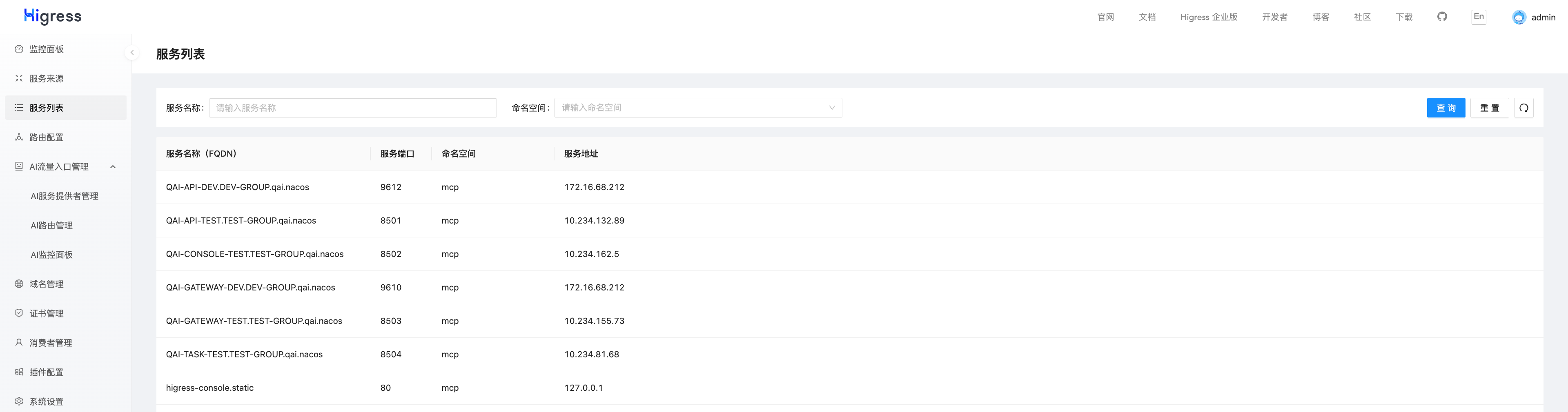Click the admin username
This screenshot has height=412, width=1568.
1543,18
